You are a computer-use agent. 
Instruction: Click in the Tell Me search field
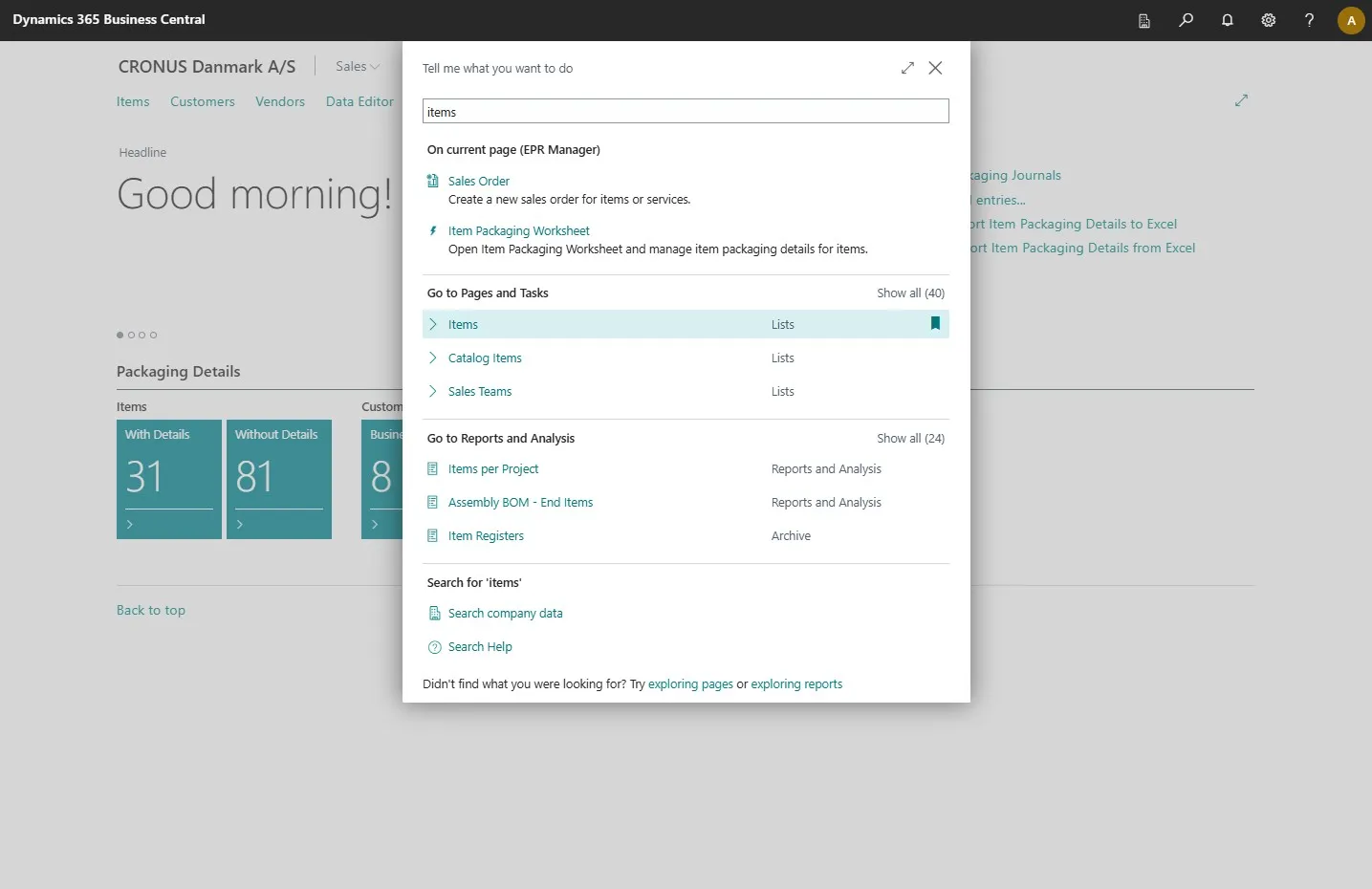pos(686,112)
